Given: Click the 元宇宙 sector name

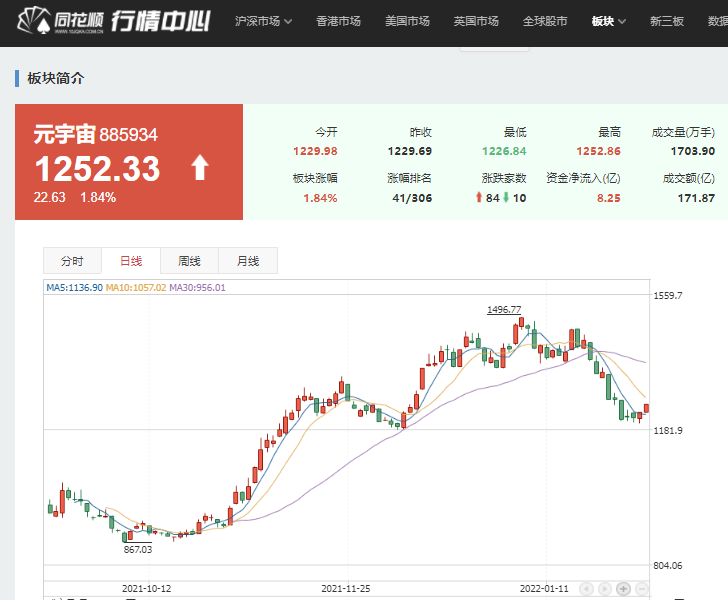Looking at the screenshot, I should coord(64,134).
